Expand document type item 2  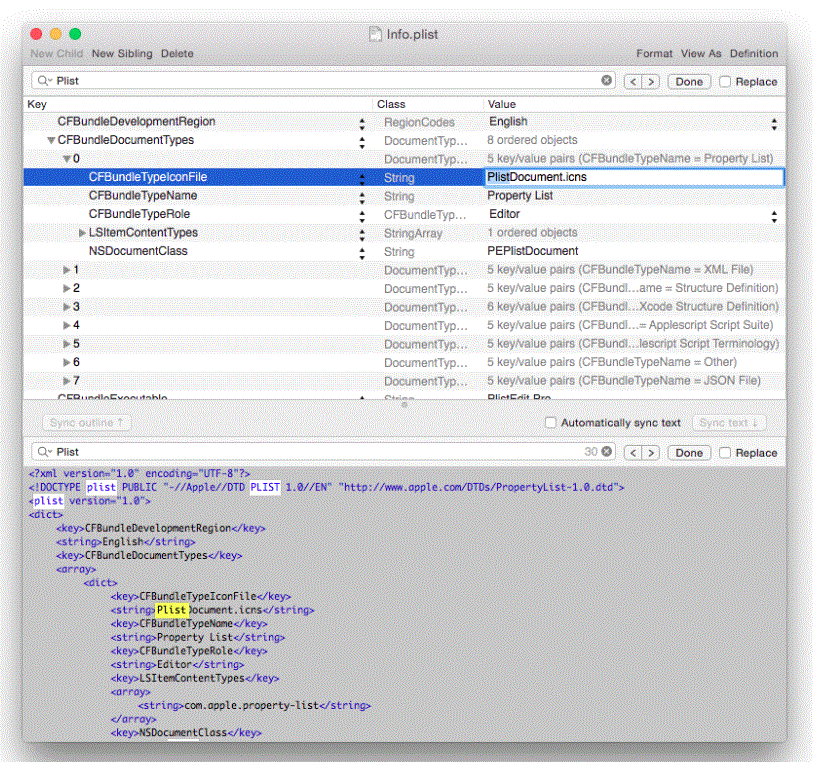(x=66, y=288)
